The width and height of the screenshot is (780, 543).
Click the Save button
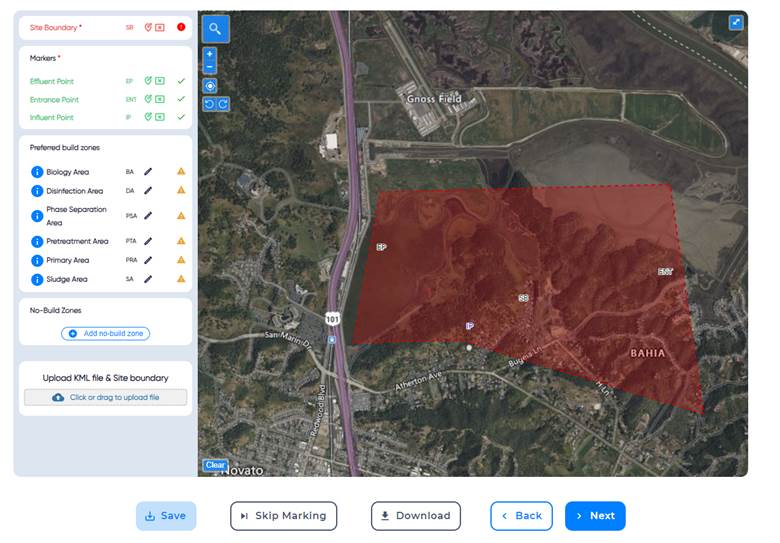coord(166,516)
